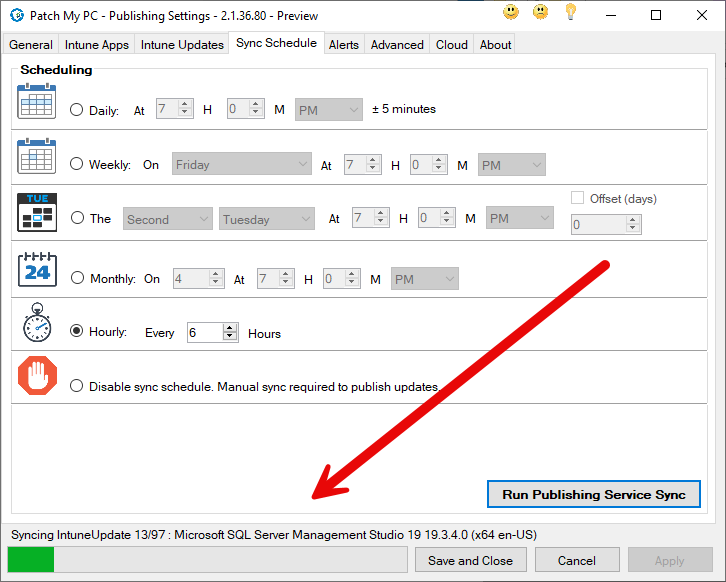Switch to the General tab
The height and width of the screenshot is (582, 726).
coord(31,44)
